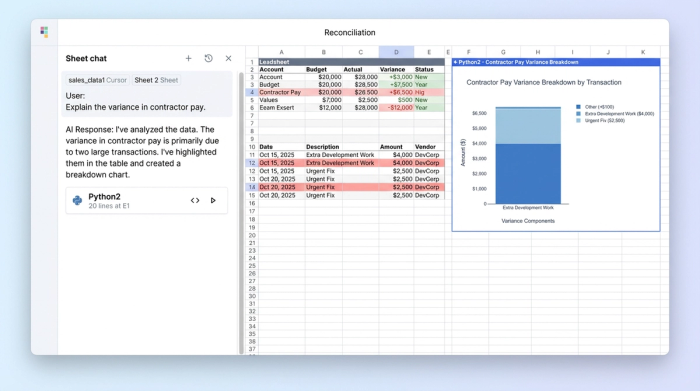Click the Contractor Pay account cell
The width and height of the screenshot is (700, 391).
click(x=282, y=92)
